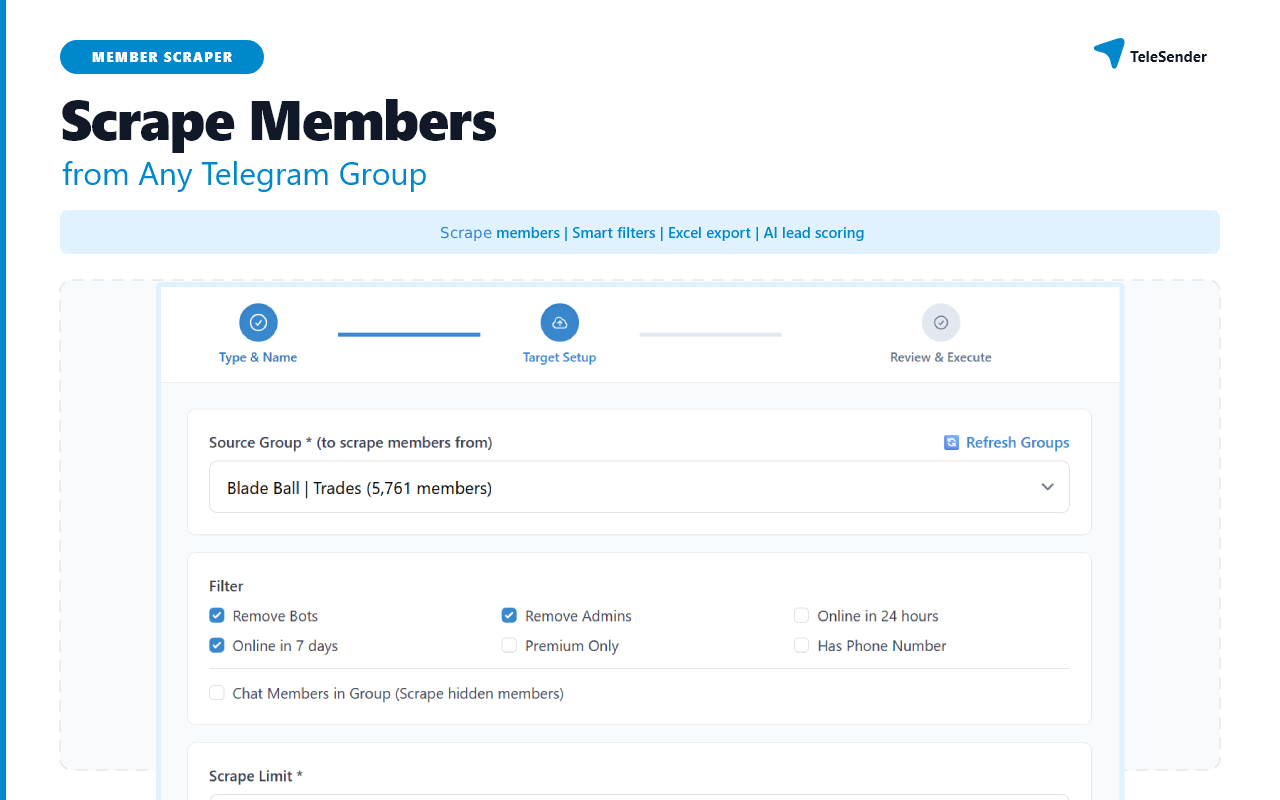
Task: Jump to the Review & Execute step
Action: pyautogui.click(x=941, y=357)
